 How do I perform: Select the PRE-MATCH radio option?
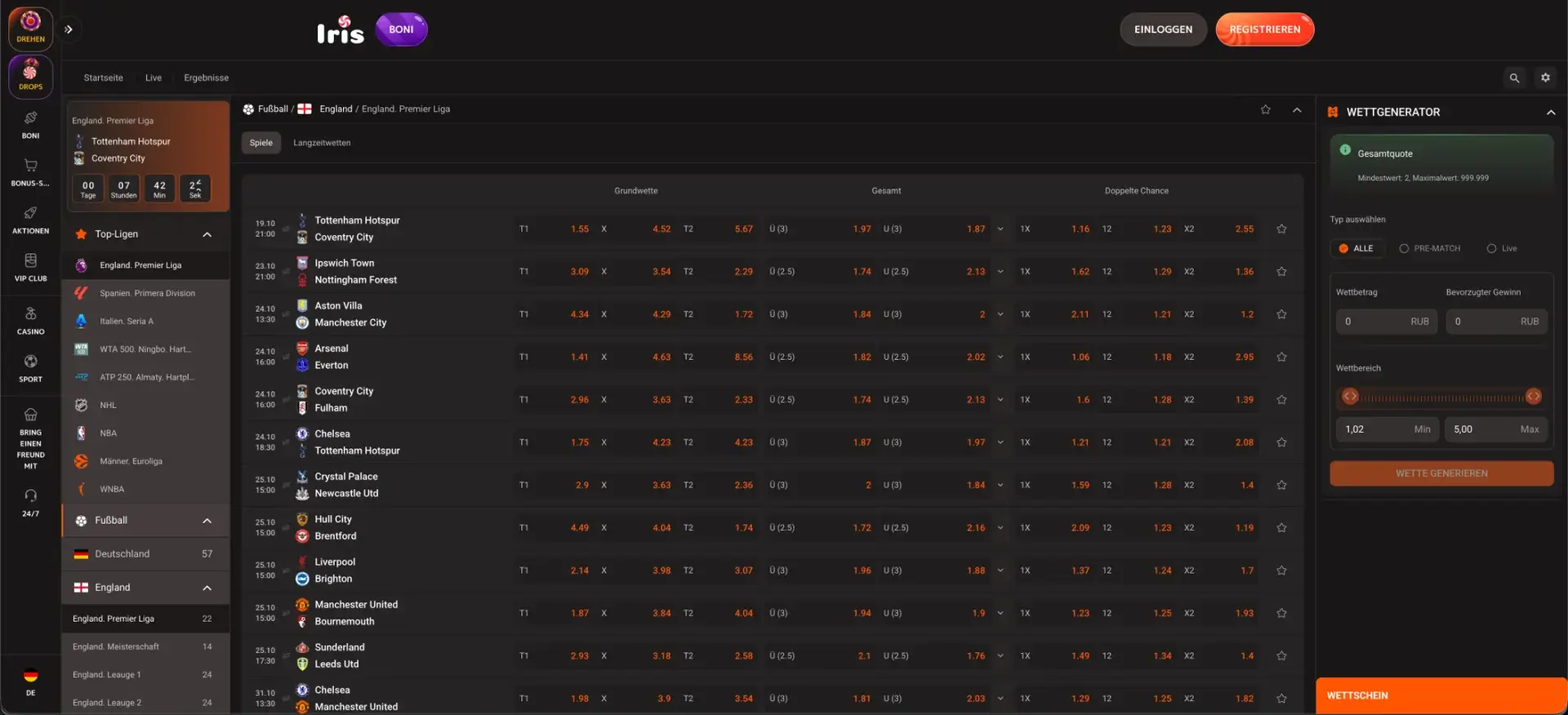(1429, 249)
